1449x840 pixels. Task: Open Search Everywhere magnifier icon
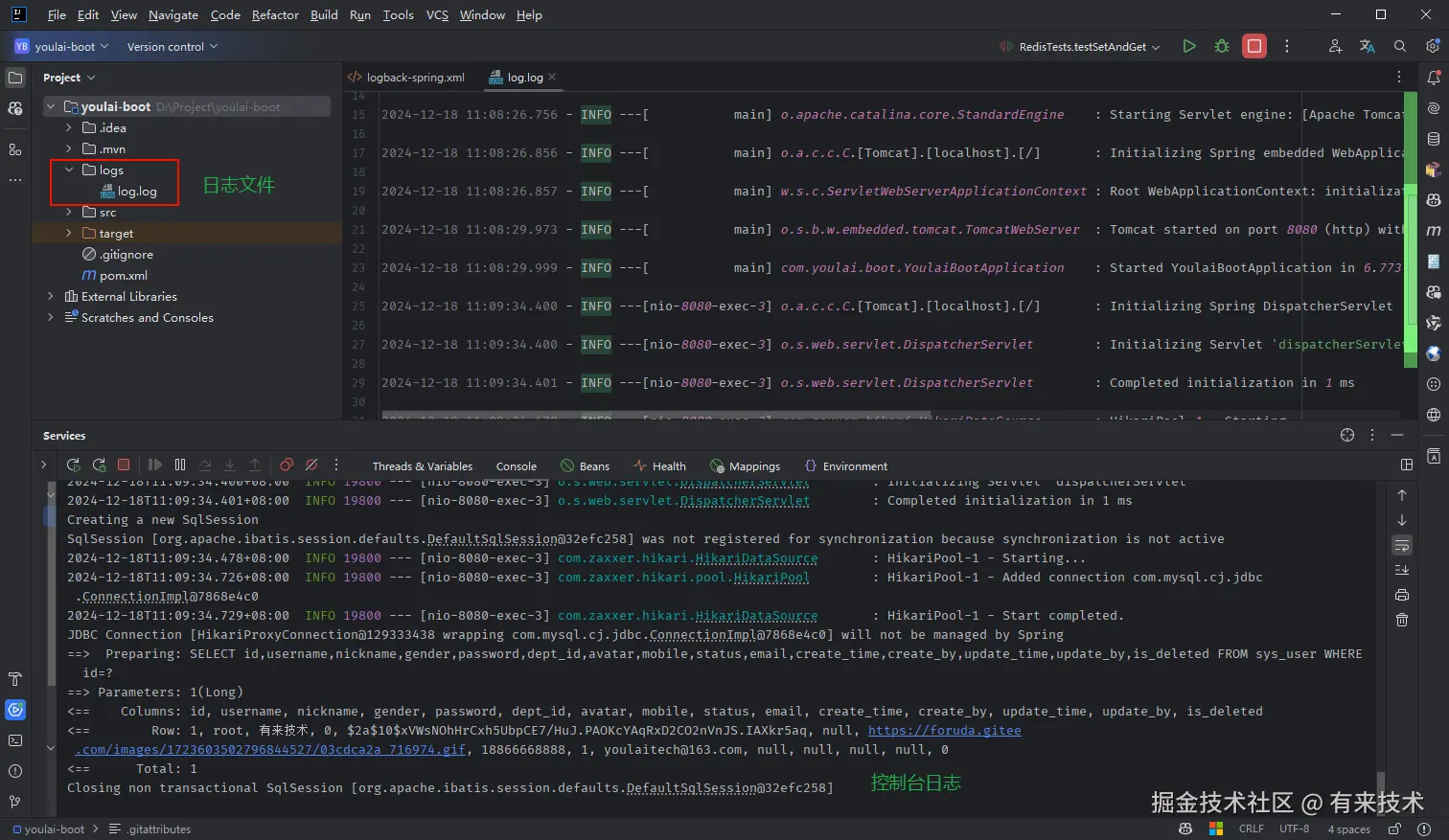[1400, 46]
